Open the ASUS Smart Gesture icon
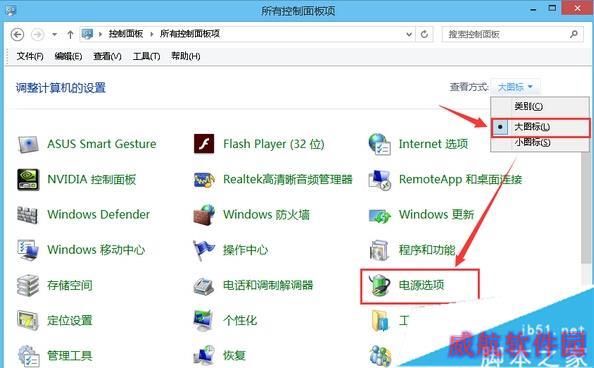The width and height of the screenshot is (594, 368). (28, 144)
